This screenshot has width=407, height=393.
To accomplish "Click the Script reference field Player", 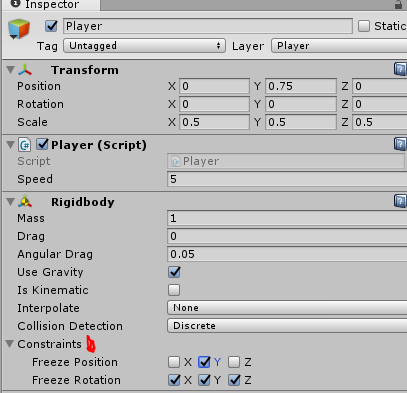I will [286, 161].
